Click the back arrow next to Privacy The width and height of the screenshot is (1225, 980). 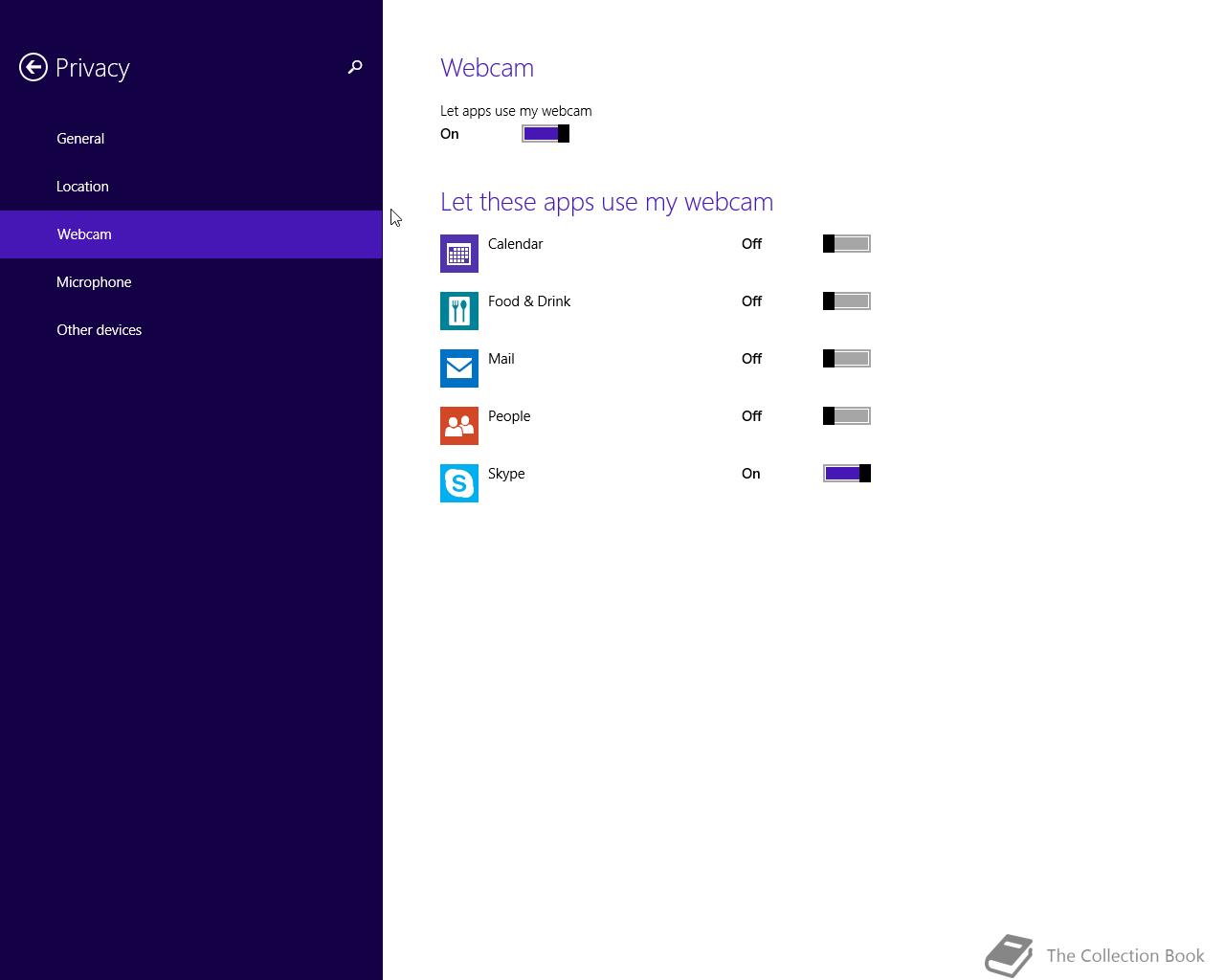pyautogui.click(x=33, y=67)
